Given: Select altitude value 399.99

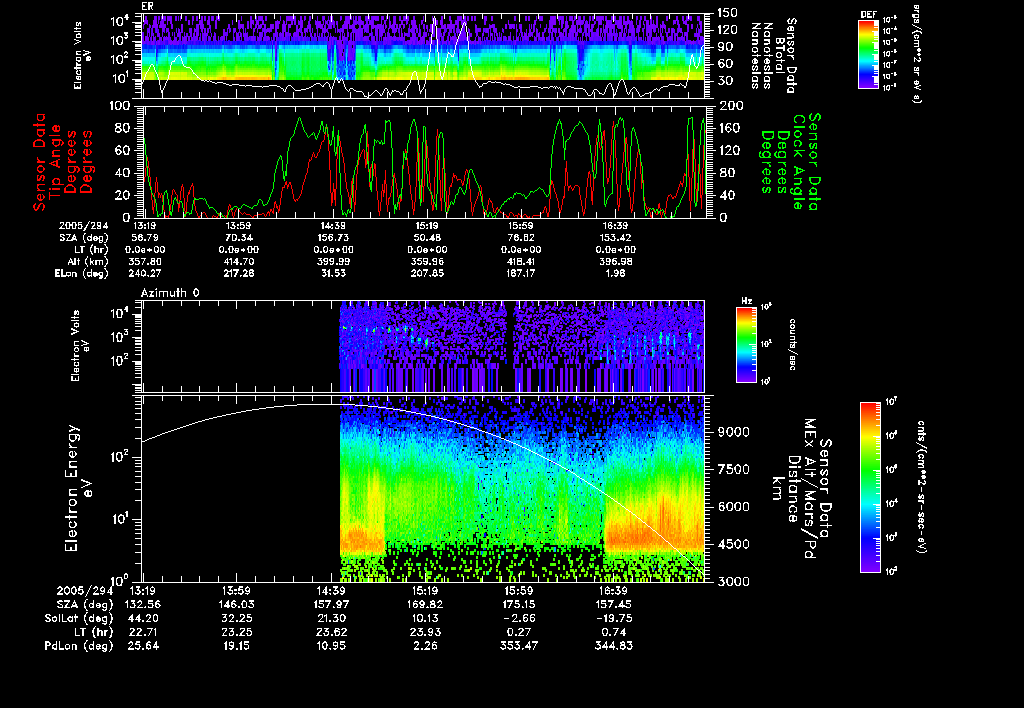Looking at the screenshot, I should click(332, 261).
